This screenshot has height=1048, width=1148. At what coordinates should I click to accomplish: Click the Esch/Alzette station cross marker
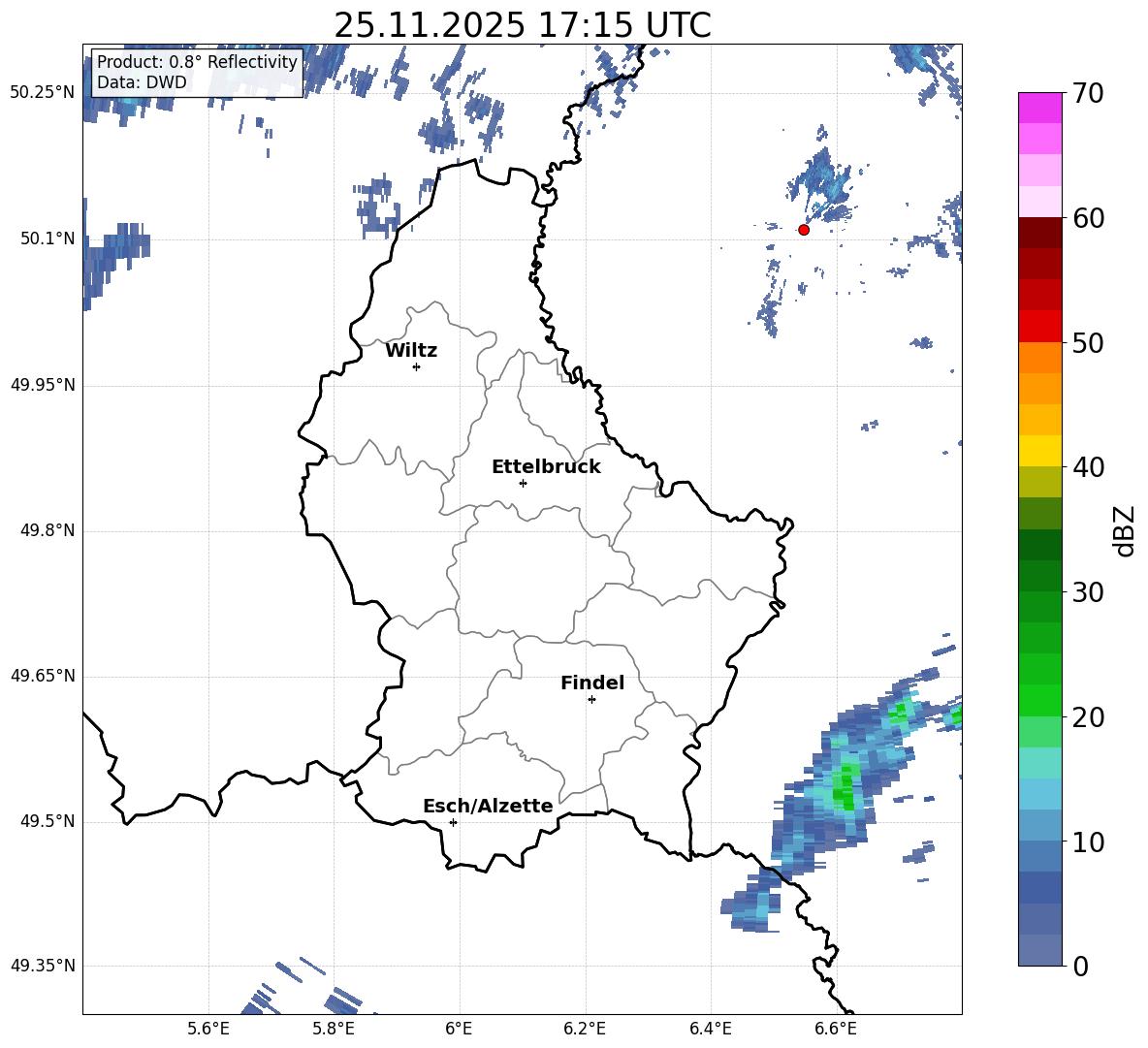453,822
